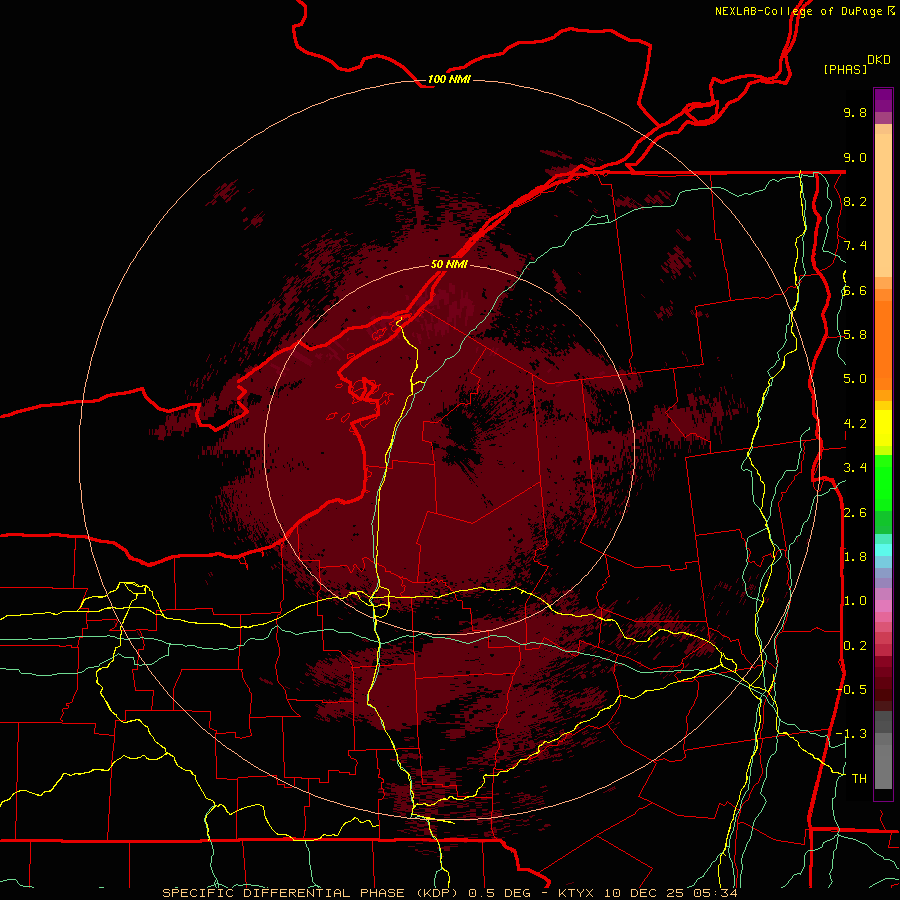Click the pink segment of color bar
The width and height of the screenshot is (900, 900).
pos(883,606)
